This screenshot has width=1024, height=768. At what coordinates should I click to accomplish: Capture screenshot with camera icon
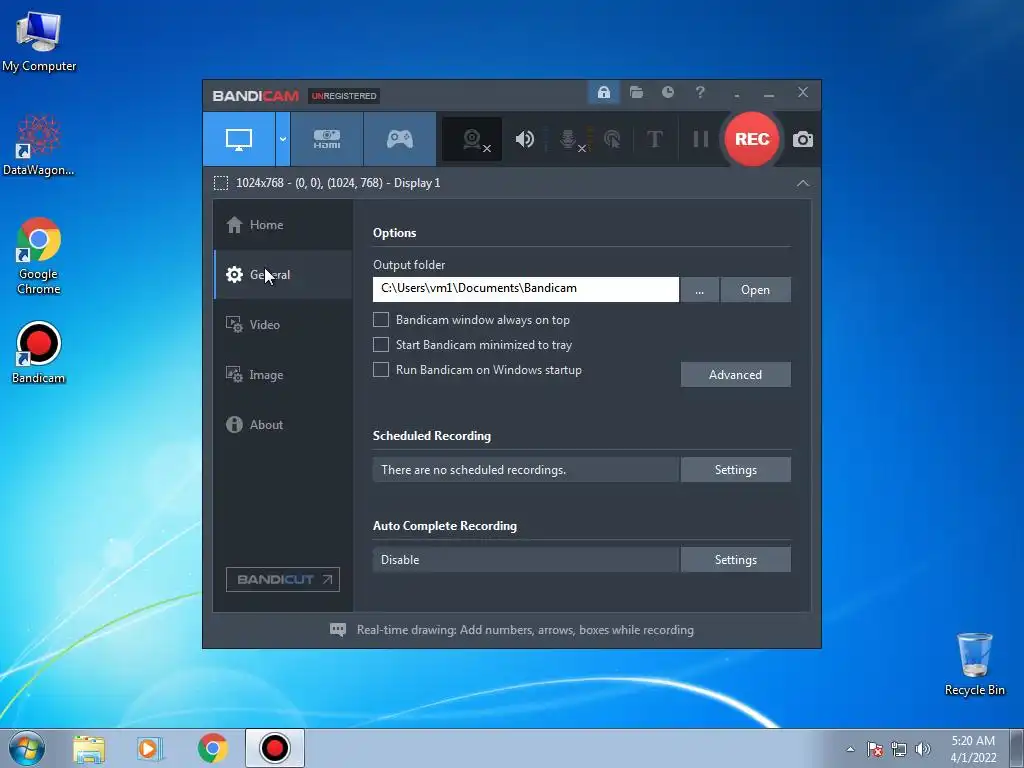coord(803,139)
